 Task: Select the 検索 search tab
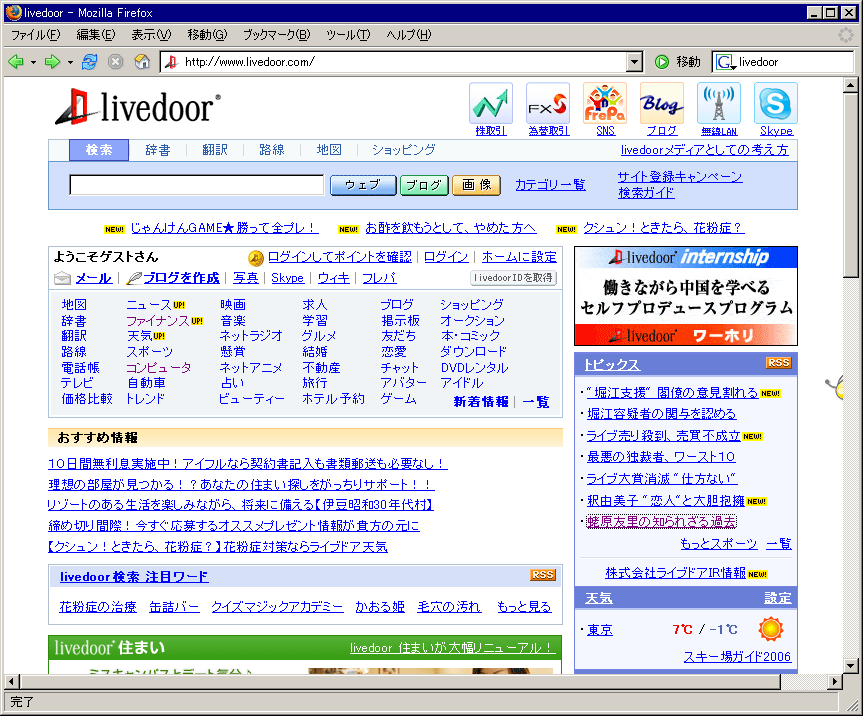(99, 150)
